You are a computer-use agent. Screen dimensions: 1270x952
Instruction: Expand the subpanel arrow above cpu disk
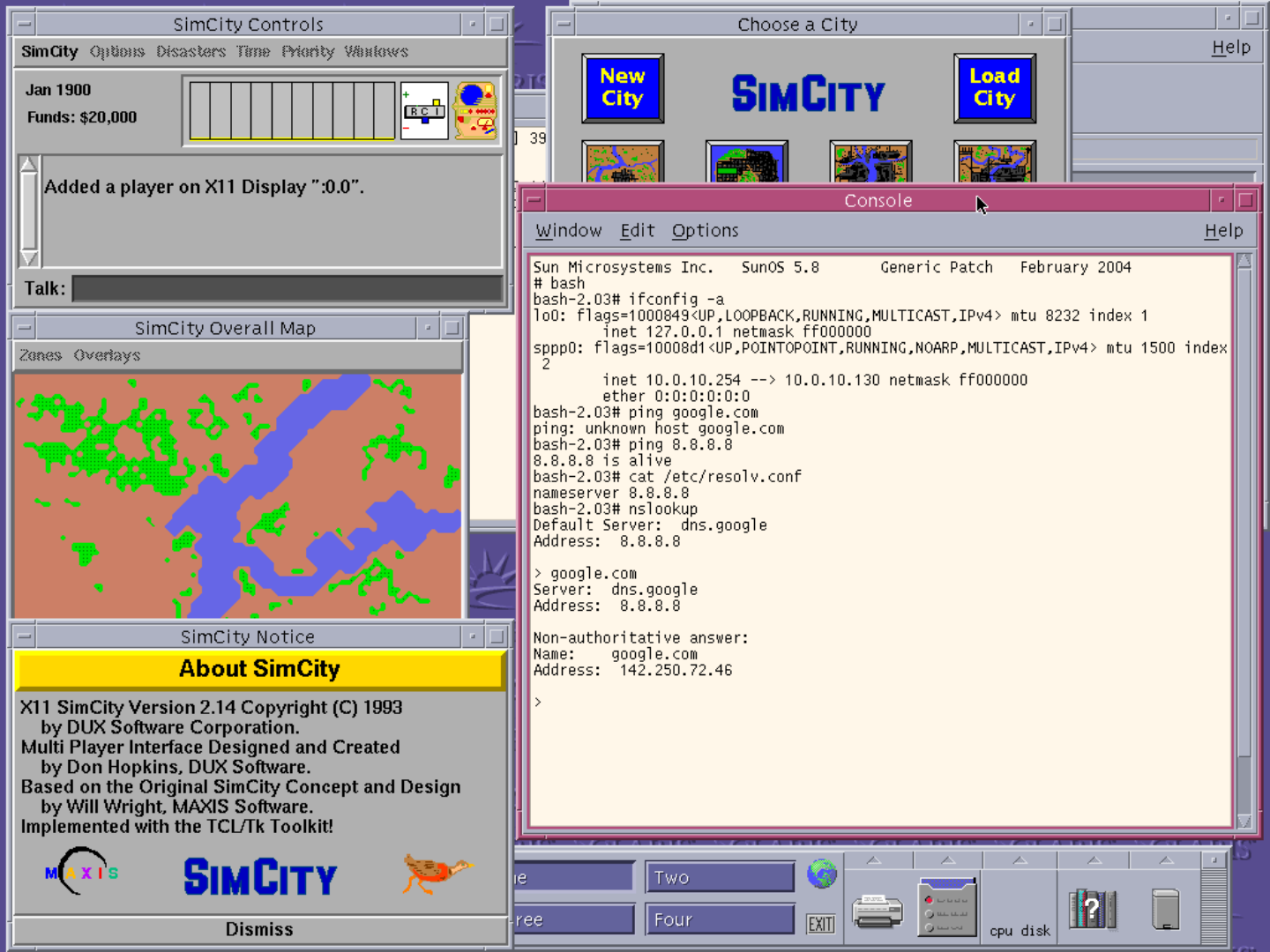1020,860
